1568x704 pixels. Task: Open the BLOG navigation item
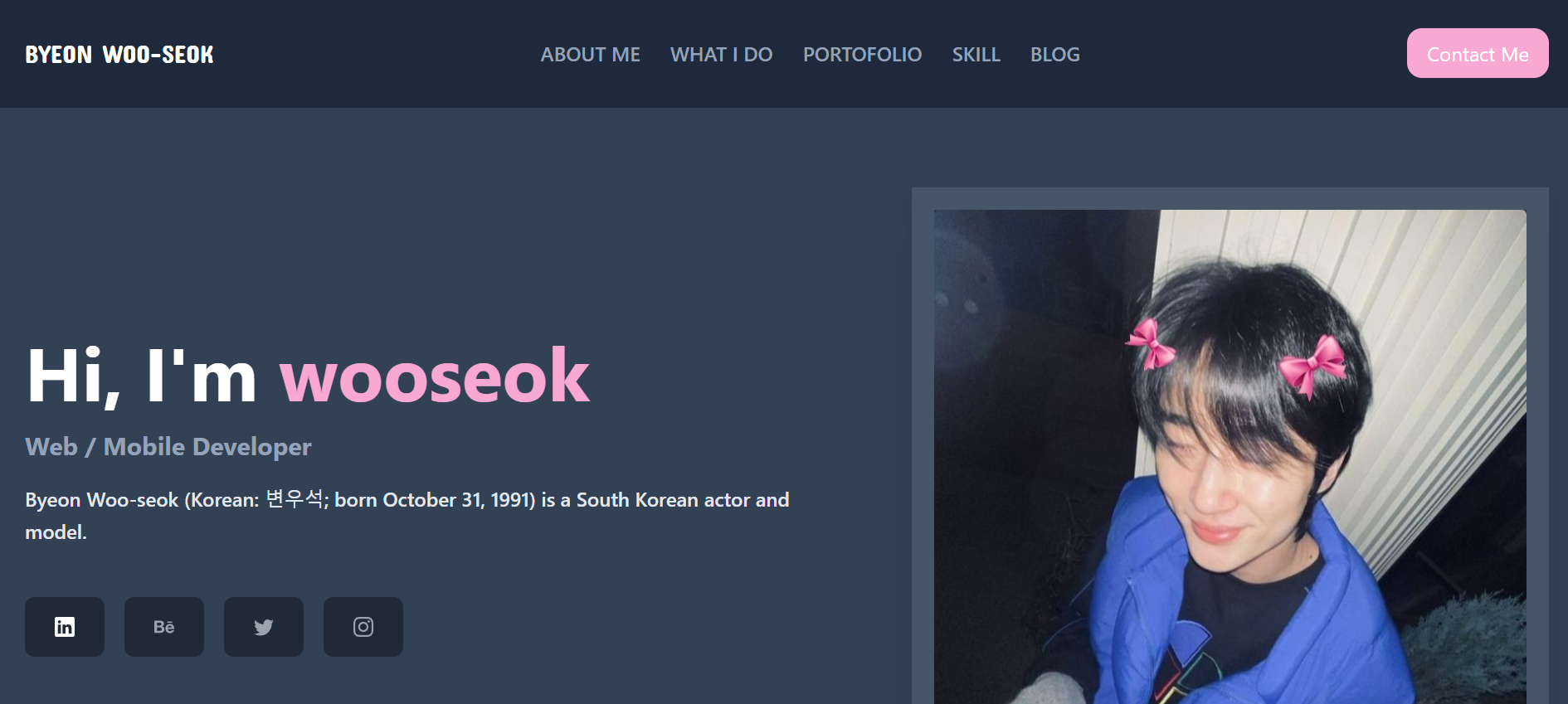(x=1055, y=55)
